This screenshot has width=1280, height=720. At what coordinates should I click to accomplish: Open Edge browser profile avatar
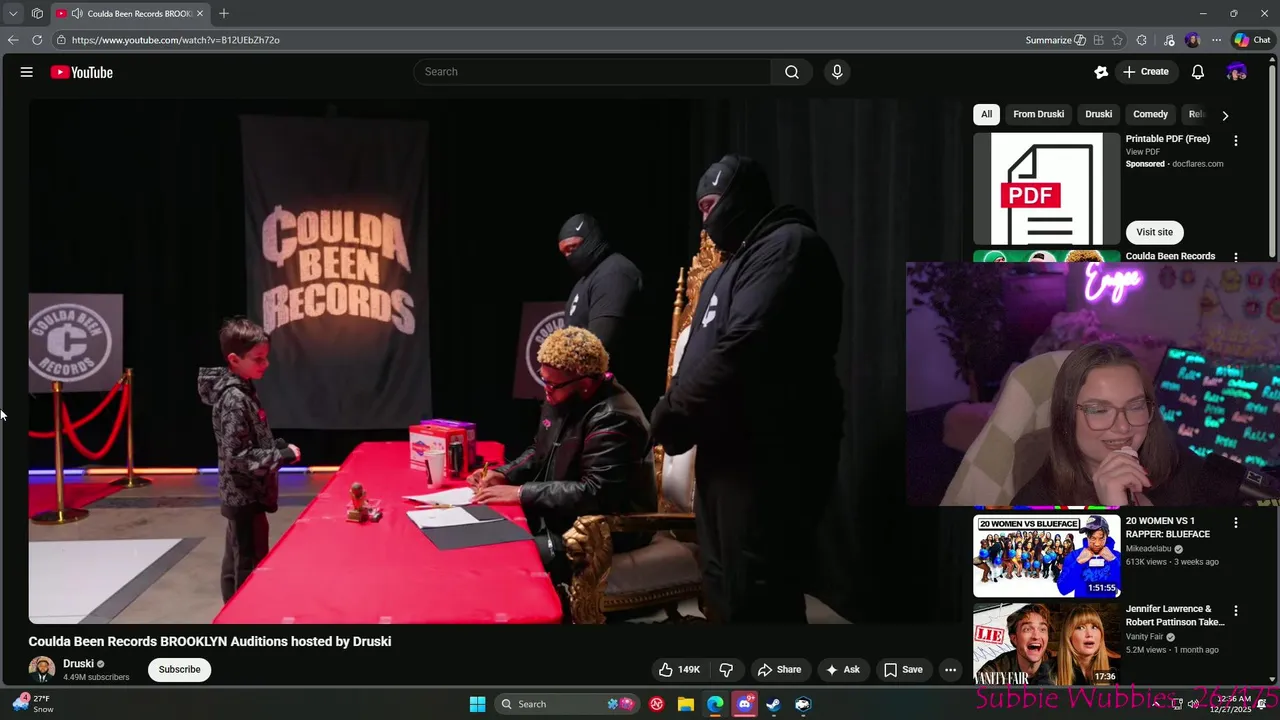click(1192, 40)
